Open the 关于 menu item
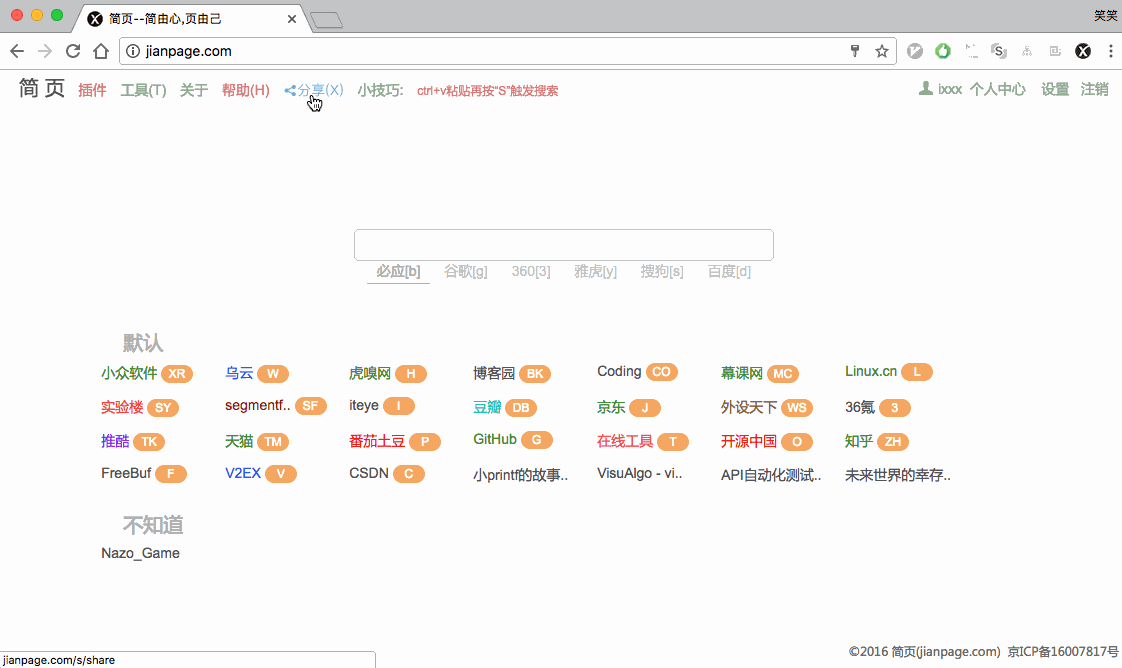The width and height of the screenshot is (1122, 668). (x=194, y=90)
